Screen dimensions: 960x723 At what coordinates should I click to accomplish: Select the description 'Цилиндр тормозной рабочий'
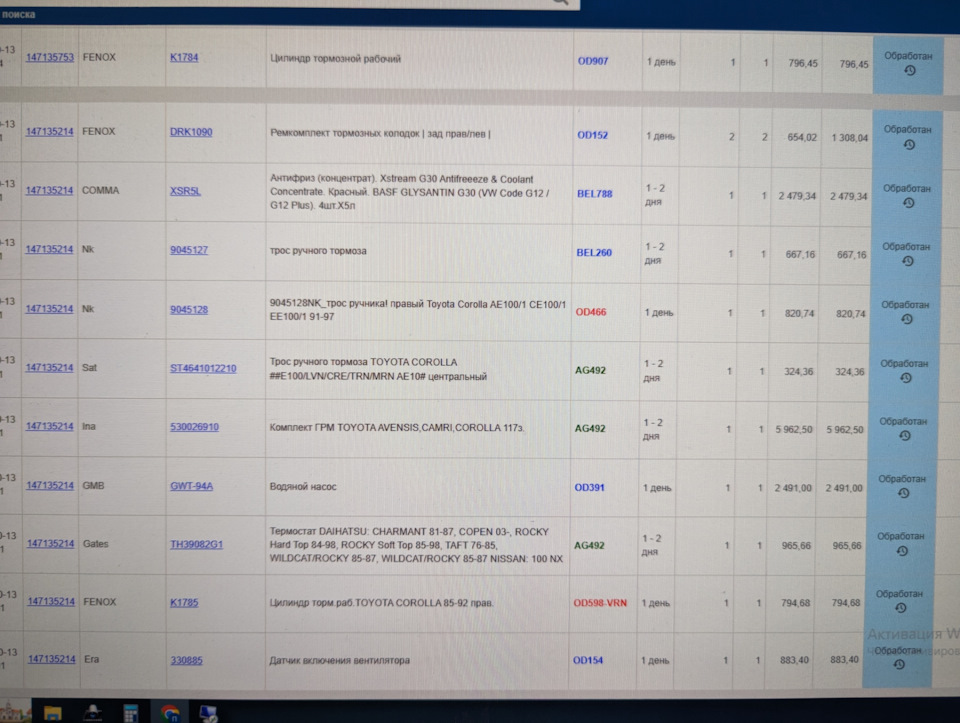pyautogui.click(x=336, y=59)
